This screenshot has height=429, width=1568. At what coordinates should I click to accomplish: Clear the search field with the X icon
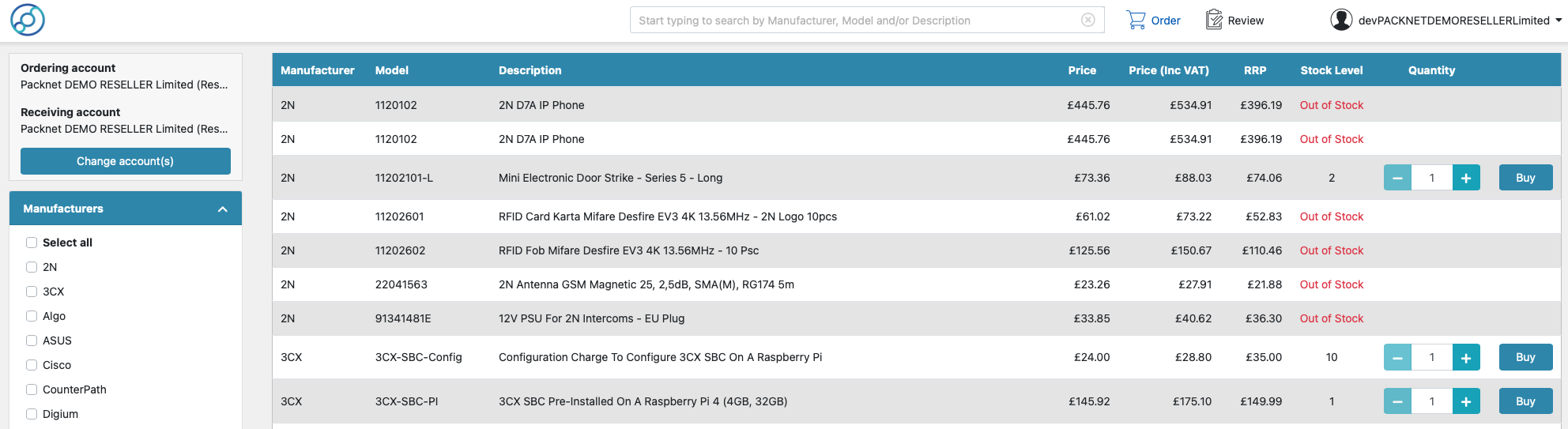pyautogui.click(x=1088, y=20)
